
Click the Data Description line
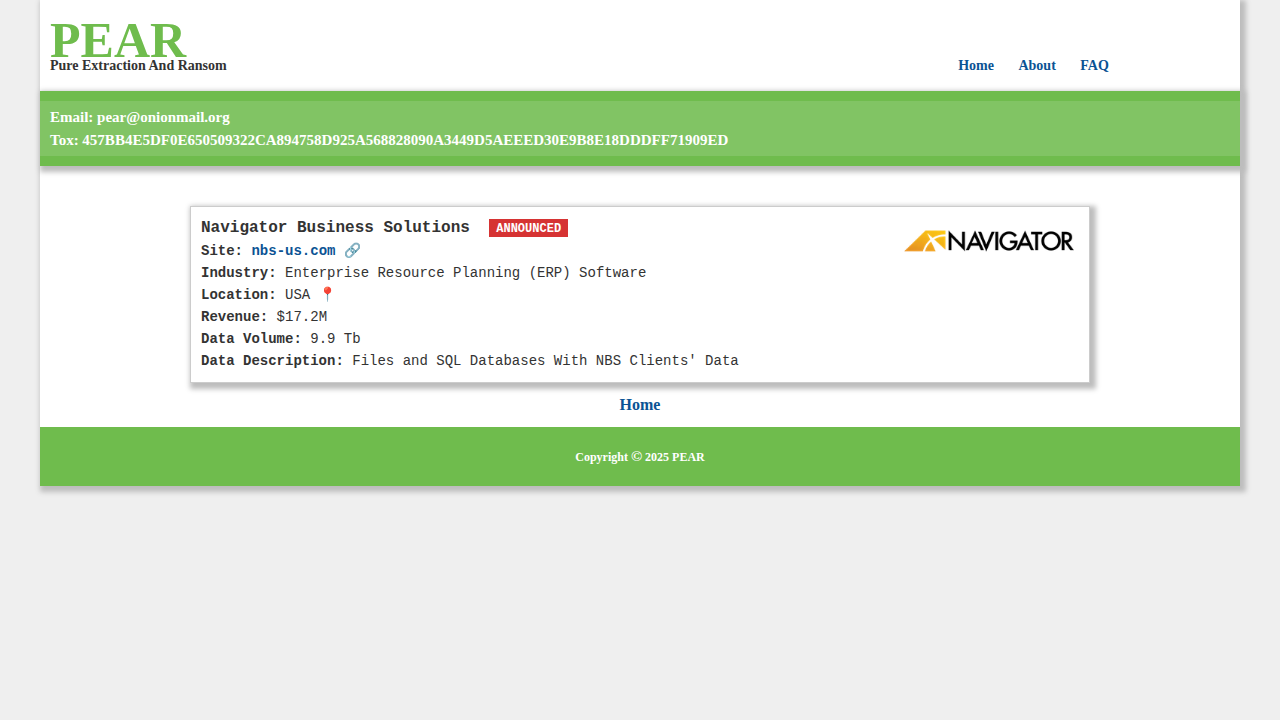(x=469, y=361)
